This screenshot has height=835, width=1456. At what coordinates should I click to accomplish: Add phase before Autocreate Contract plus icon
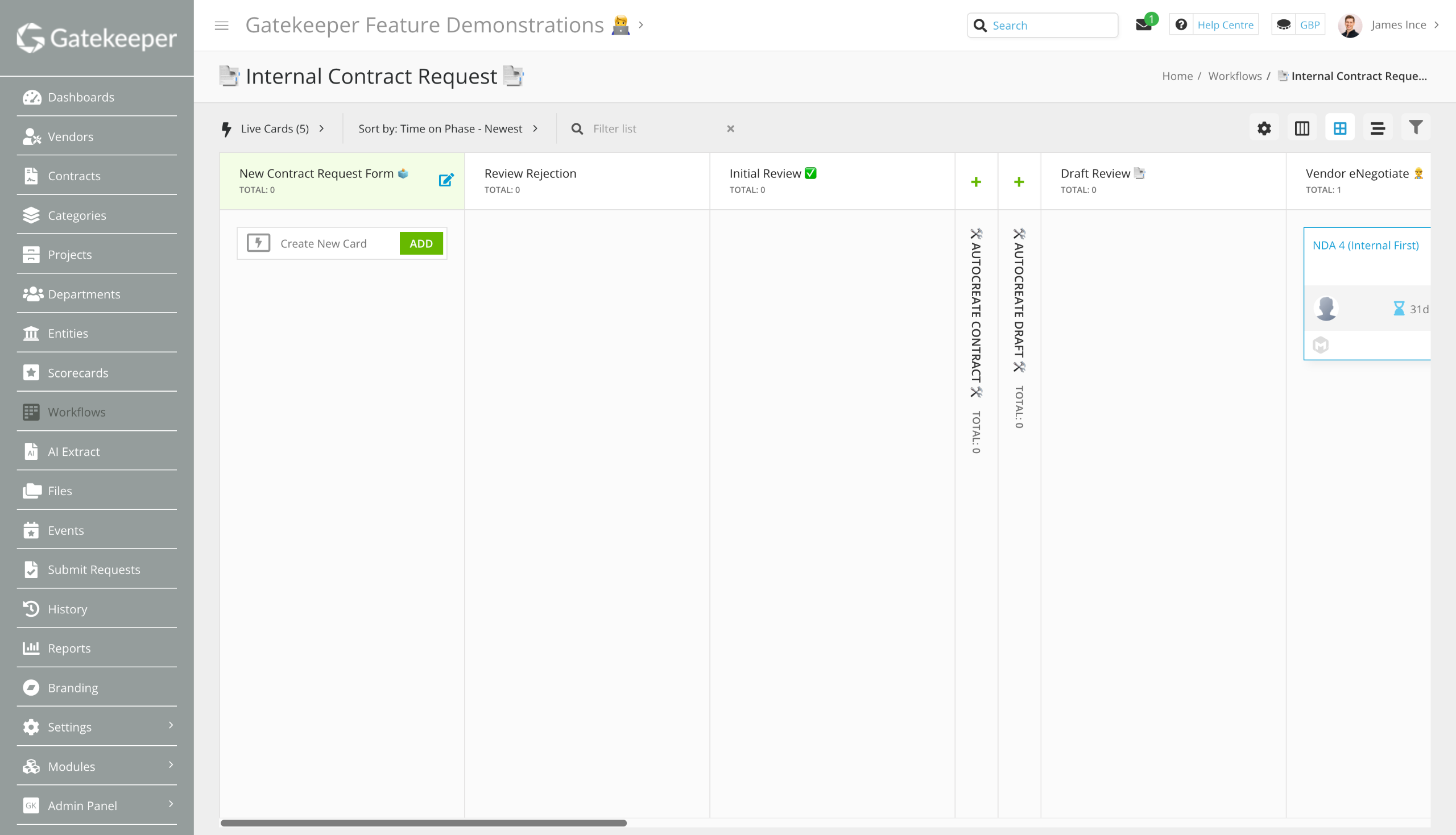pos(976,182)
